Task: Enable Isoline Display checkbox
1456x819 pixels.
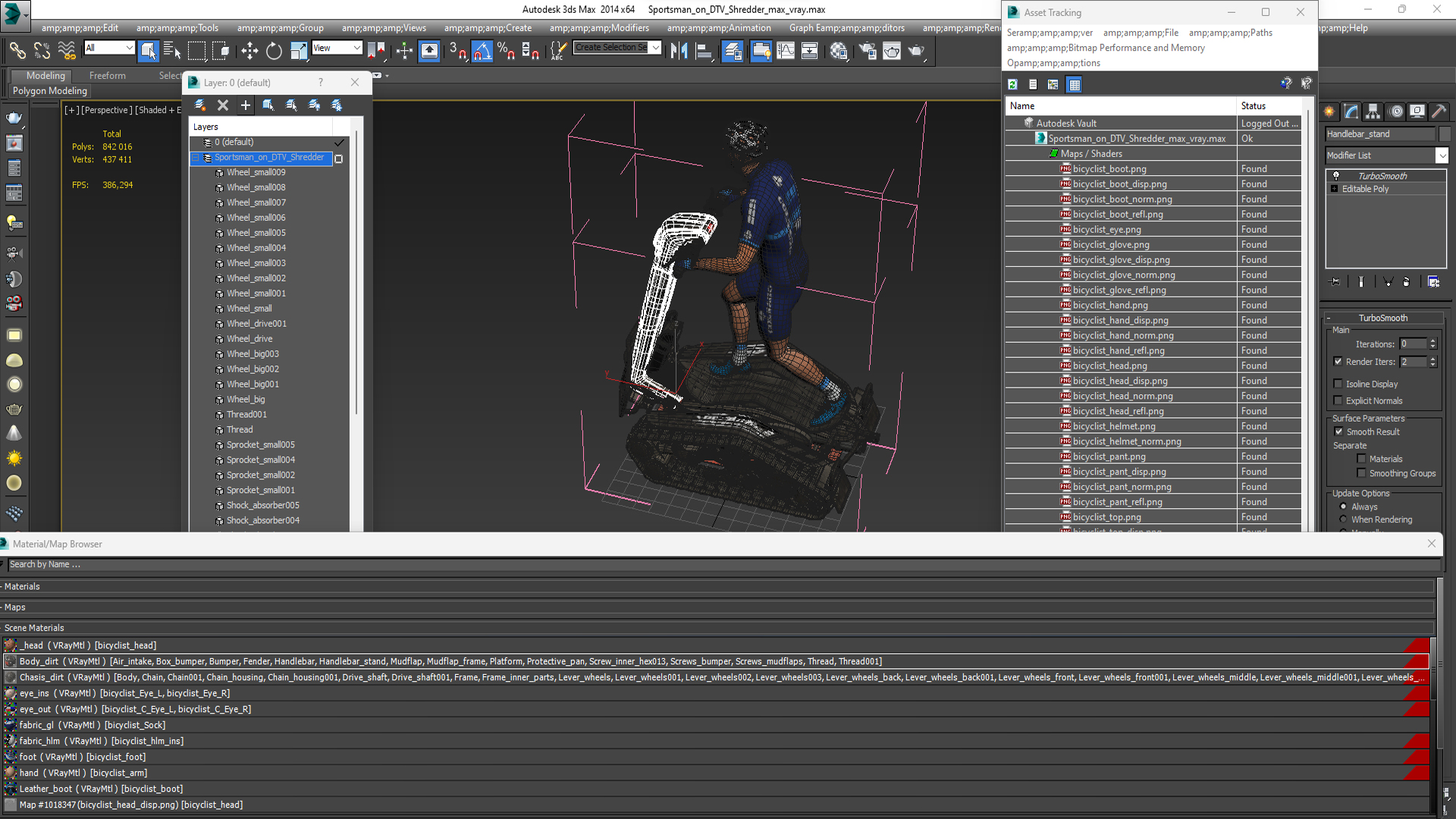Action: pos(1338,384)
